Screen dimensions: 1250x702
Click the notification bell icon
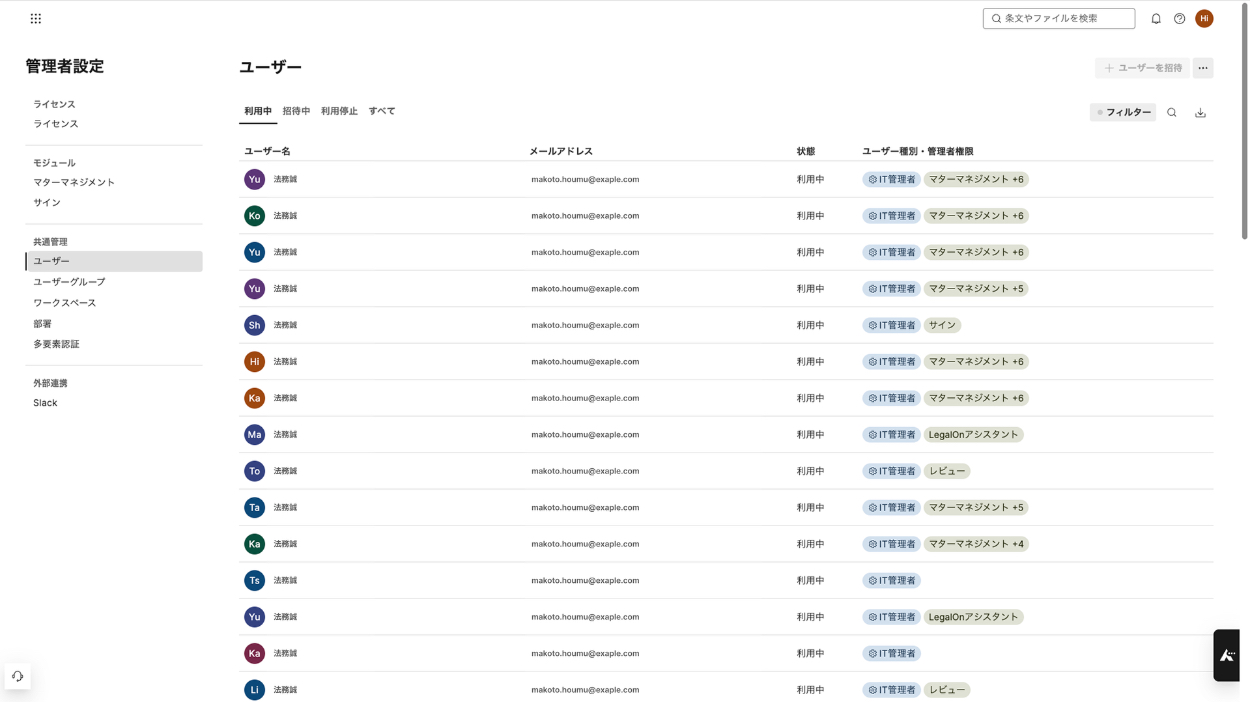pyautogui.click(x=1156, y=18)
